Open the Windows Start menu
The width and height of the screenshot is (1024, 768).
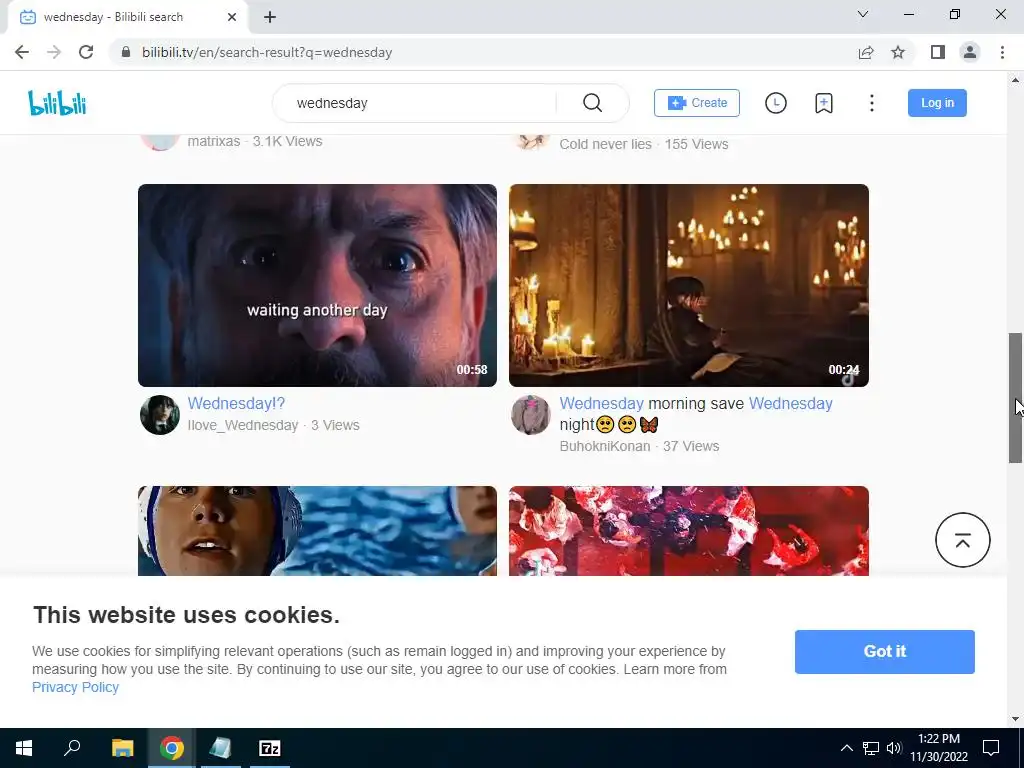(24, 748)
